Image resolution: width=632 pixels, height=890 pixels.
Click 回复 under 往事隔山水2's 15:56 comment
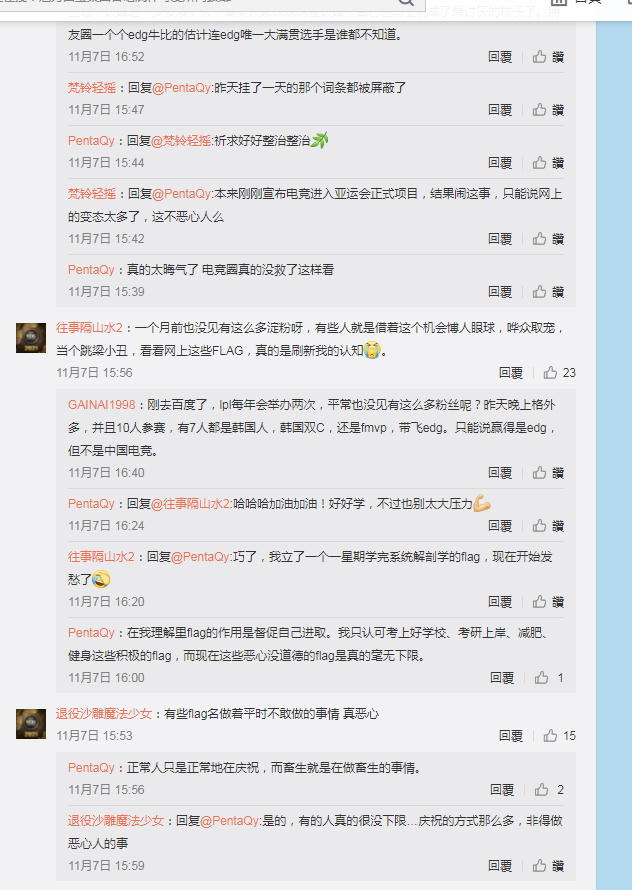pos(510,373)
